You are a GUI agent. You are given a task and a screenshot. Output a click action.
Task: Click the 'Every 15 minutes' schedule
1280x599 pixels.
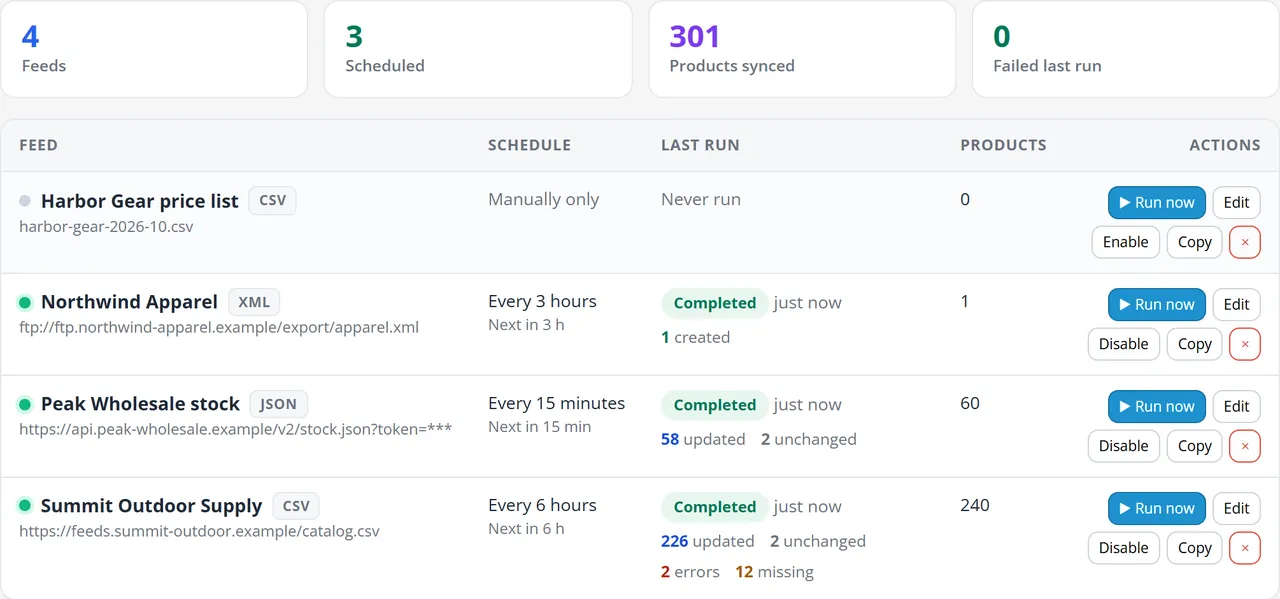click(556, 403)
